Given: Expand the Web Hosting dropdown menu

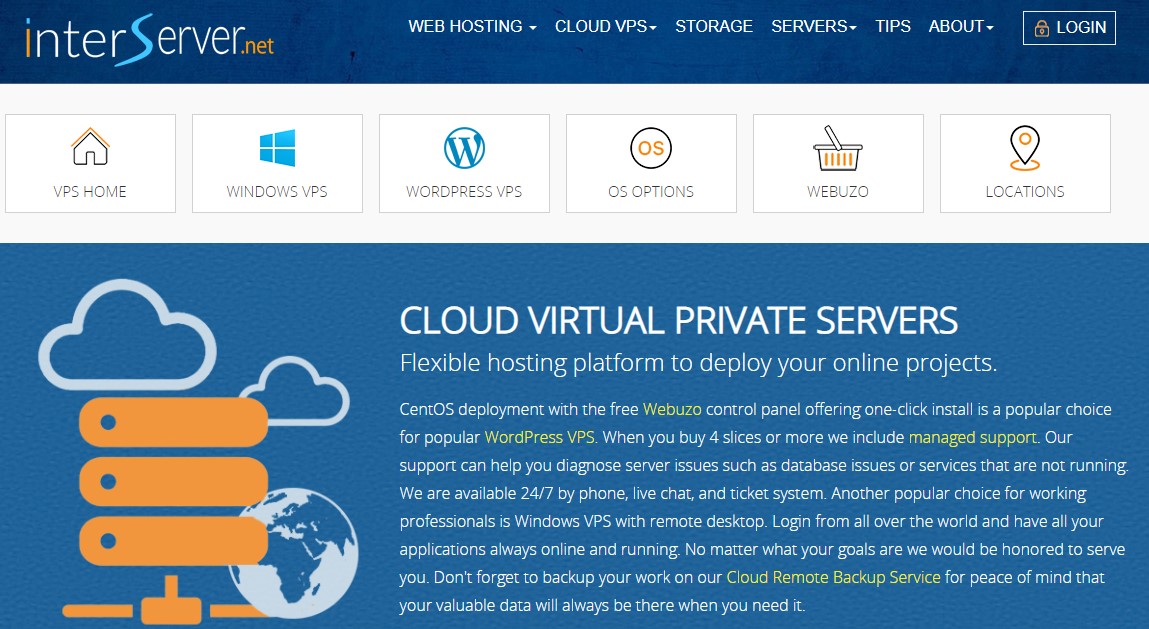Looking at the screenshot, I should click(x=472, y=26).
